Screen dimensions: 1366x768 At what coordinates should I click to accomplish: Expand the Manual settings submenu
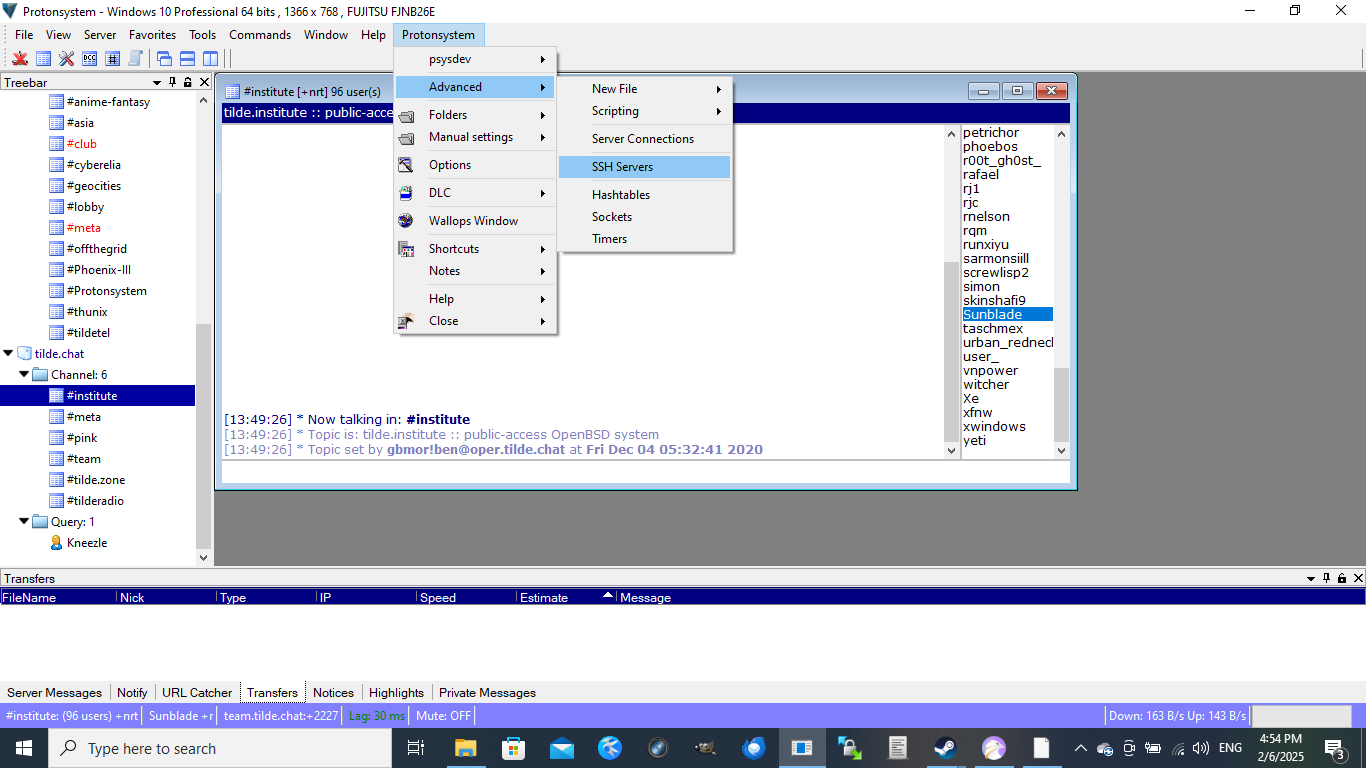click(475, 137)
